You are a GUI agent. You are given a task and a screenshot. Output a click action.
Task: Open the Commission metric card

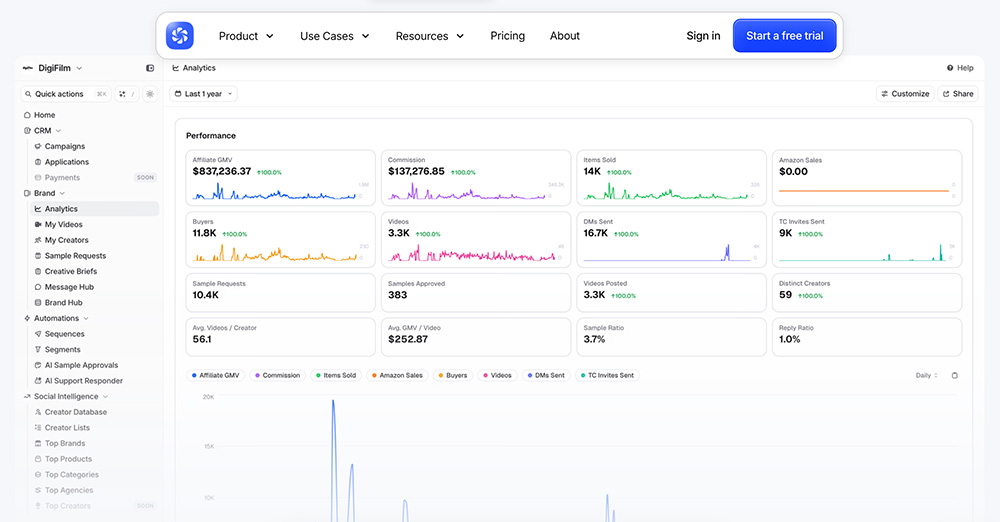pos(476,178)
